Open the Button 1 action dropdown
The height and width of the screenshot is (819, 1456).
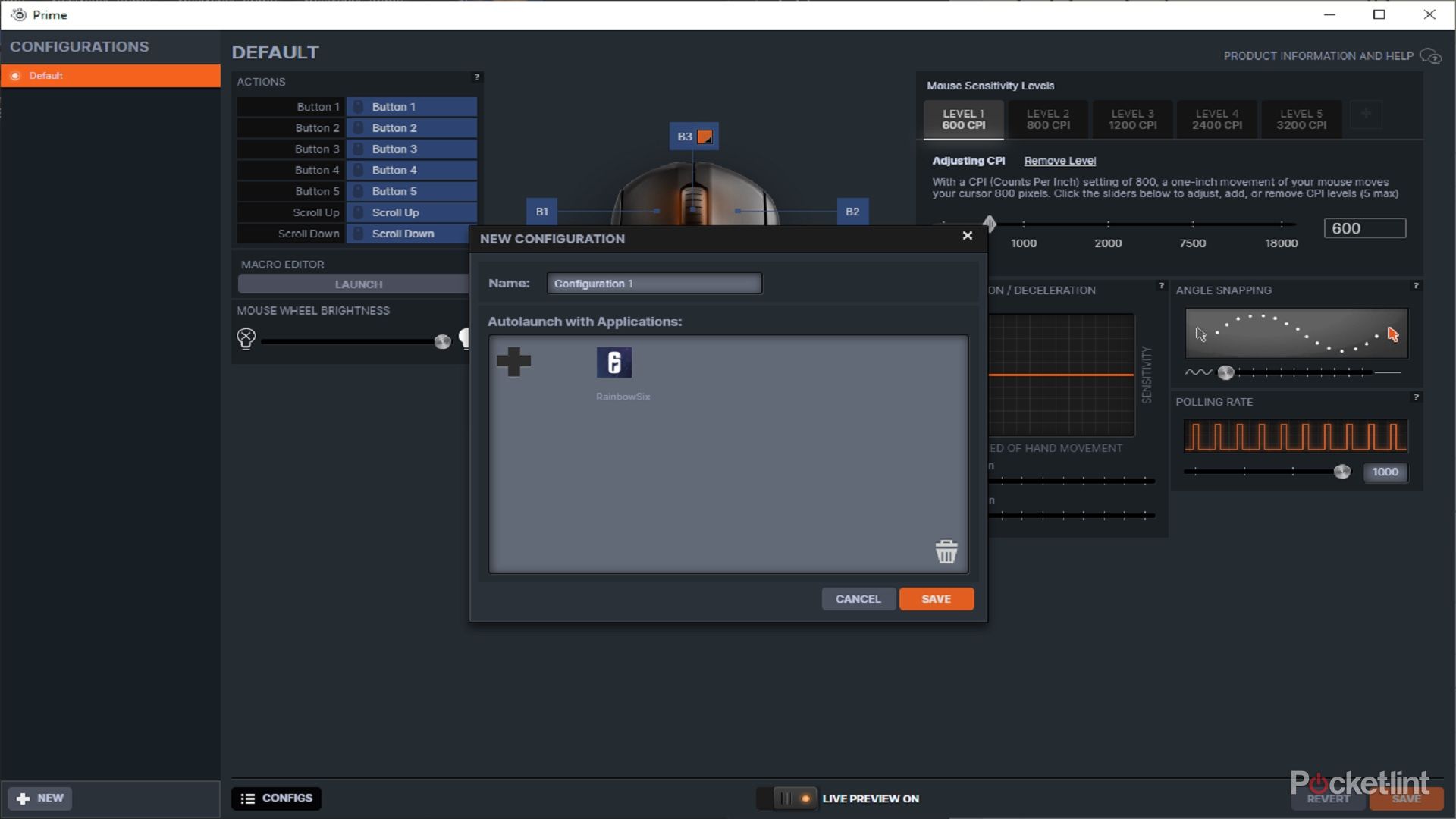pos(412,107)
